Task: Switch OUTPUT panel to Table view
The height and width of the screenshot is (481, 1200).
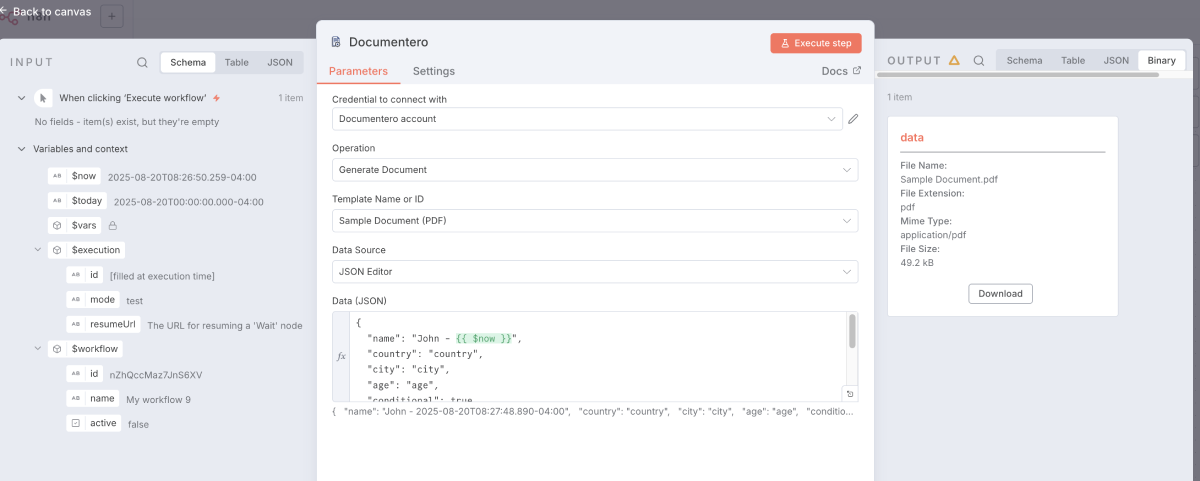Action: click(1073, 61)
